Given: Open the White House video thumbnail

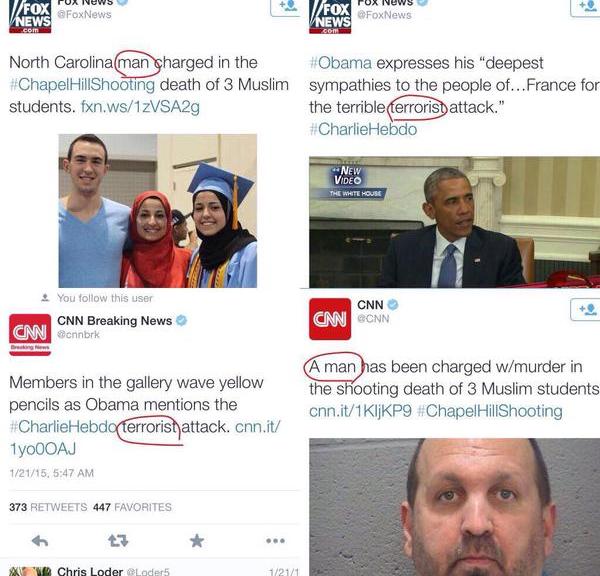Looking at the screenshot, I should click(x=455, y=222).
